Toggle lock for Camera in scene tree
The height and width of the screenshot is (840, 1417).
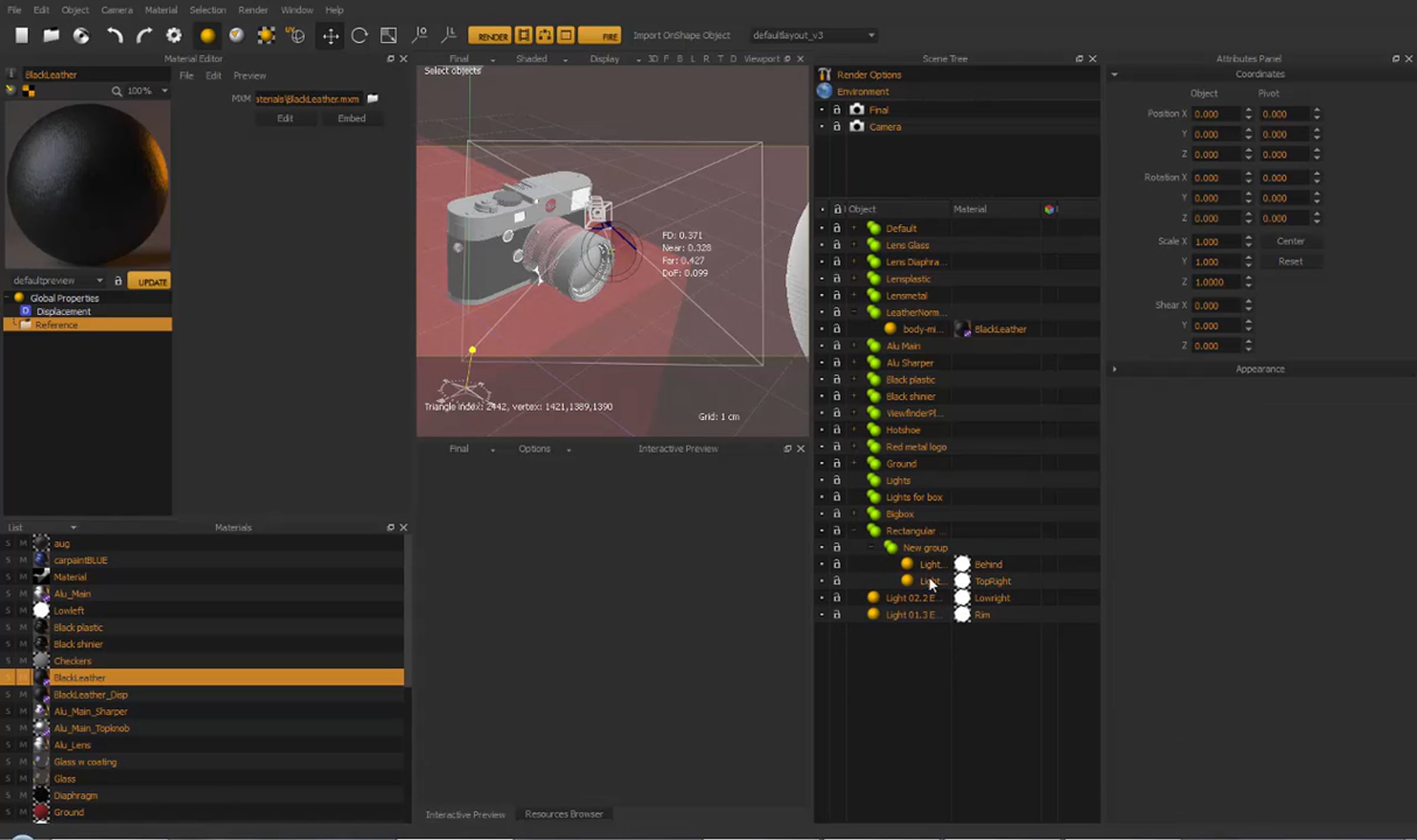tap(837, 126)
